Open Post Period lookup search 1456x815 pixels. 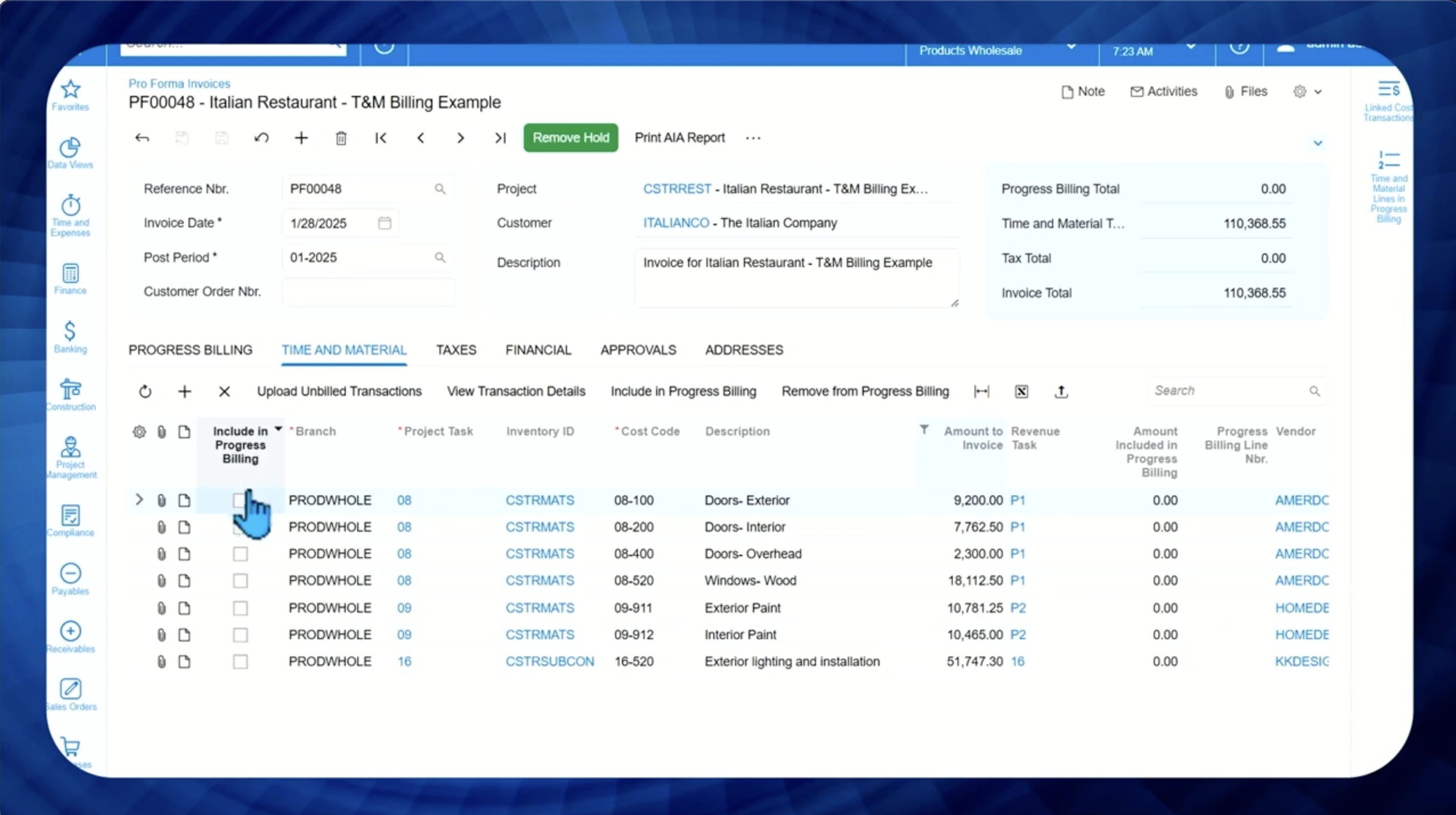pyautogui.click(x=440, y=257)
